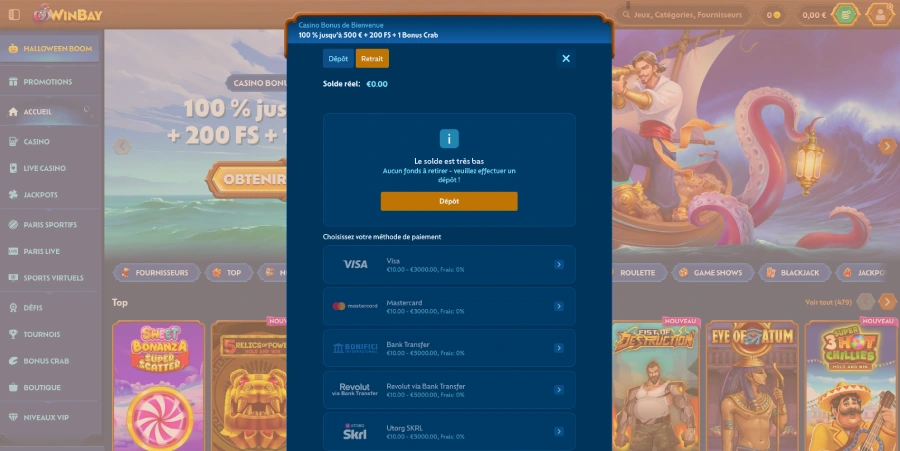Go to next banner slide arrow

887,147
